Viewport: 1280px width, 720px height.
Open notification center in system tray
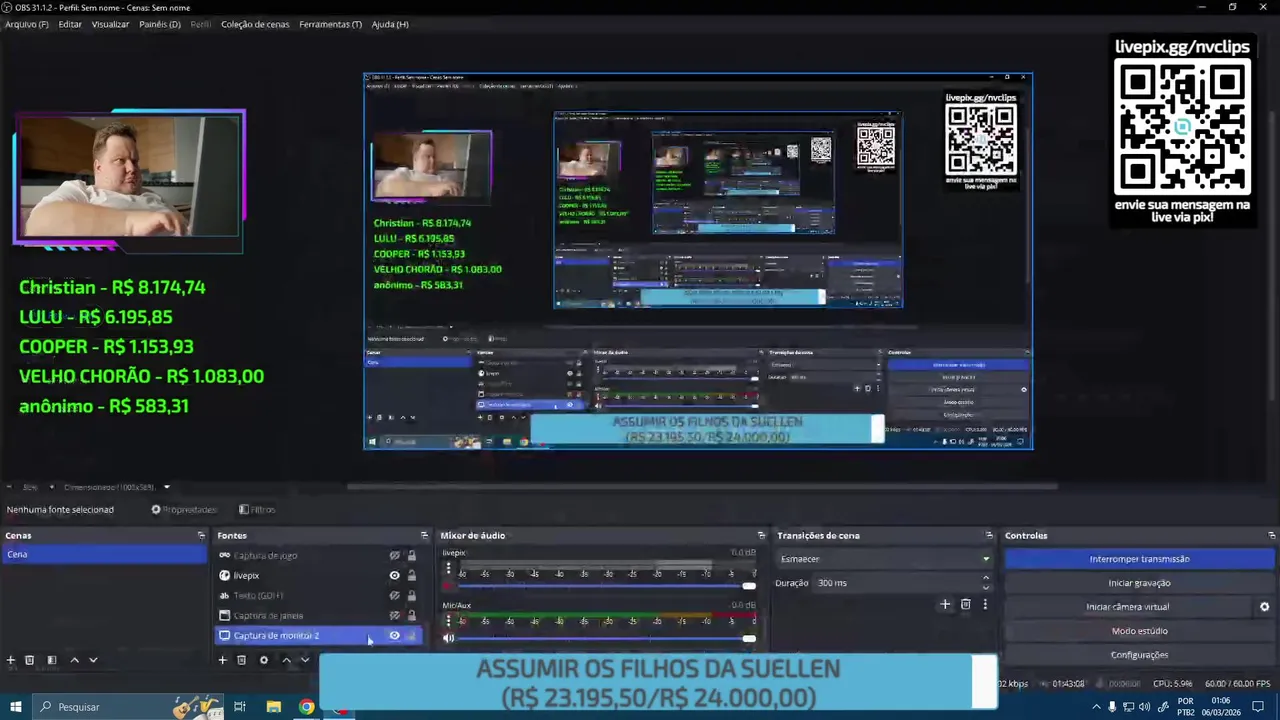(x=1258, y=707)
